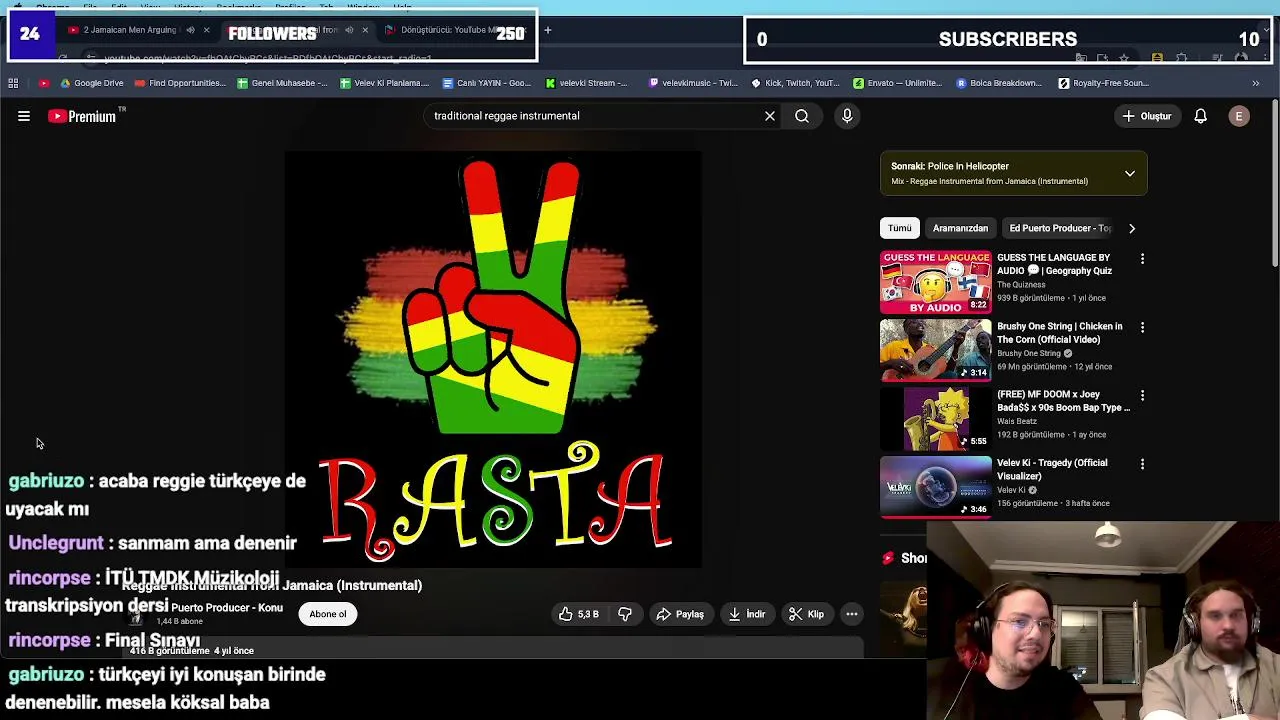This screenshot has height=720, width=1280.
Task: Open (FREE) MF DOOM x Joey Bada$$ title
Action: click(x=1063, y=401)
